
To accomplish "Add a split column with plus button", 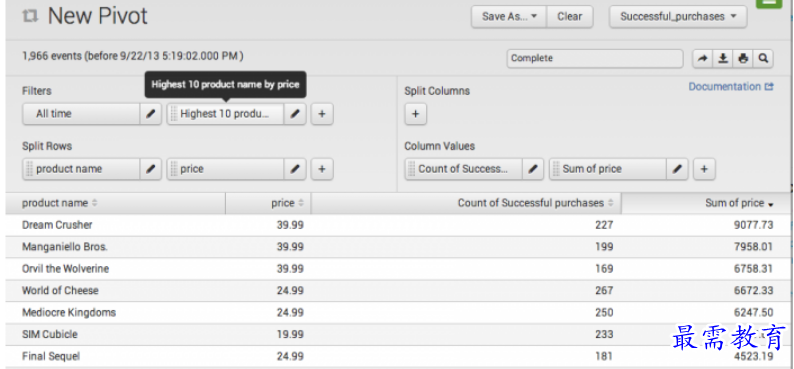I will tap(416, 114).
